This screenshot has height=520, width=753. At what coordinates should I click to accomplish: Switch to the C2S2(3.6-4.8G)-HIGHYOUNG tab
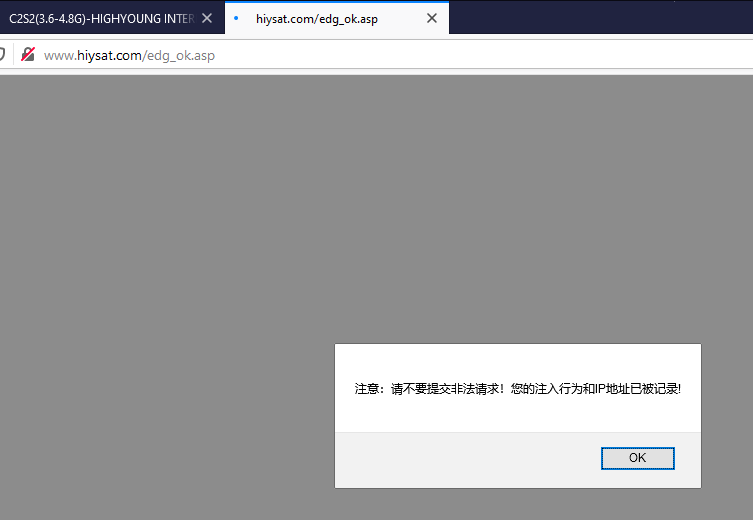coord(111,18)
